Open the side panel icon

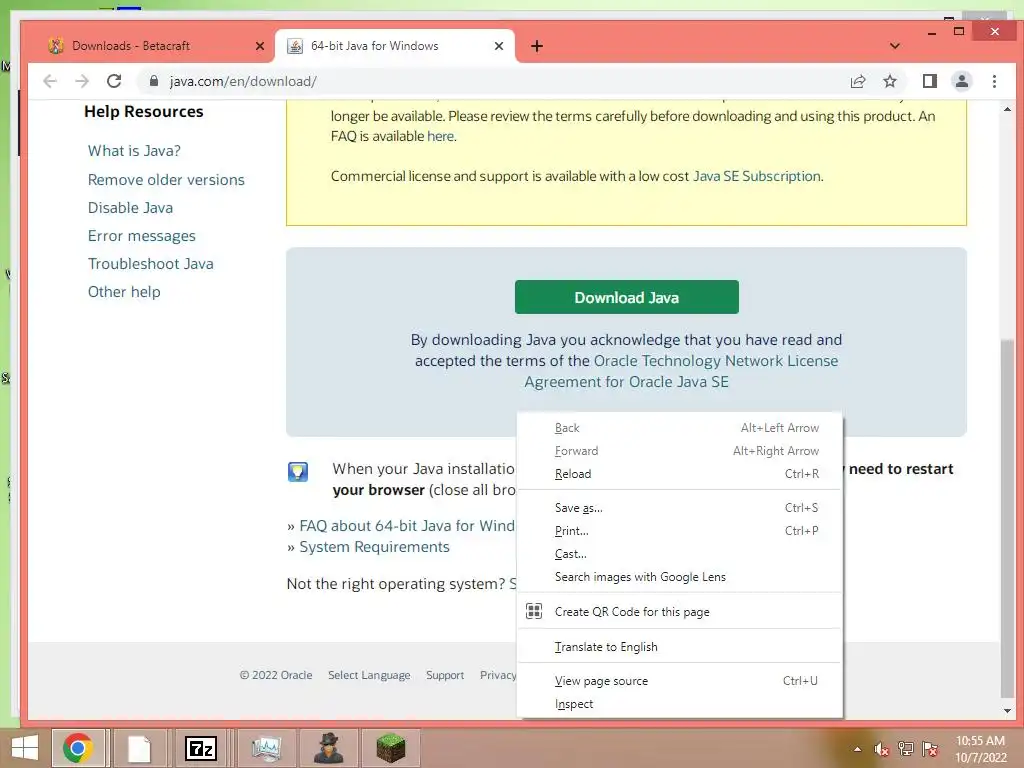pyautogui.click(x=929, y=81)
